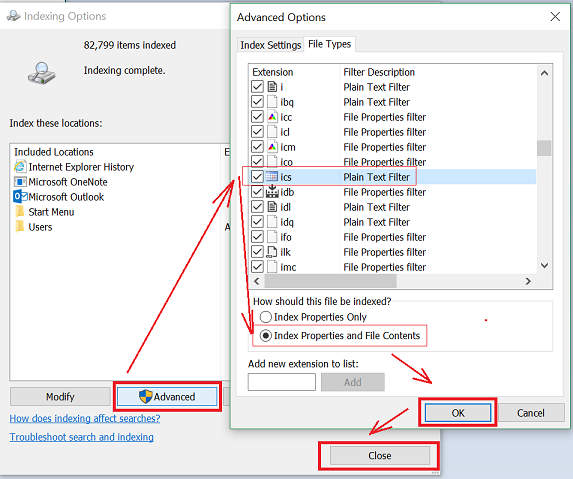
Task: Click the Internet Explorer History icon
Action: [20, 167]
